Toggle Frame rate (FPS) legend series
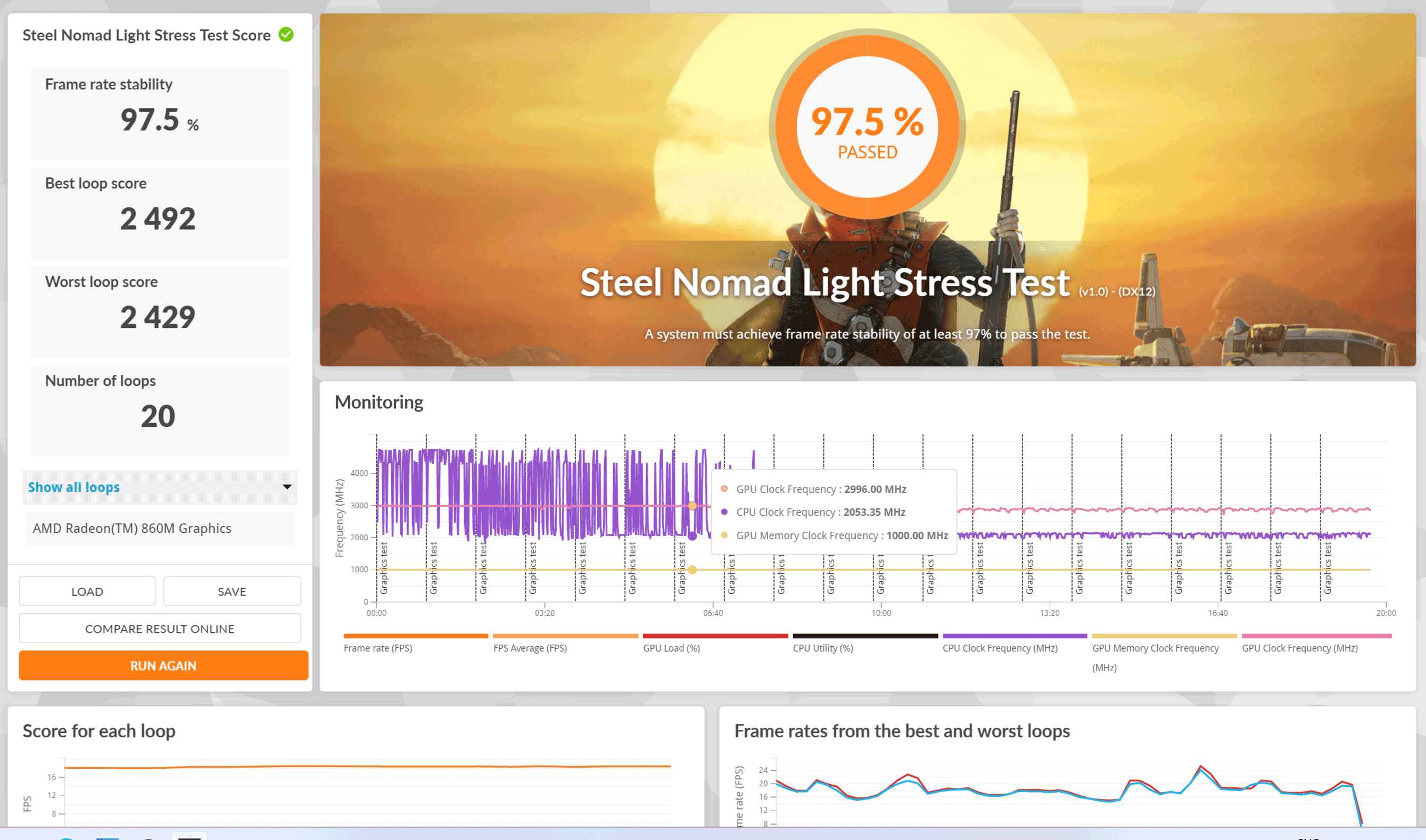 (415, 644)
